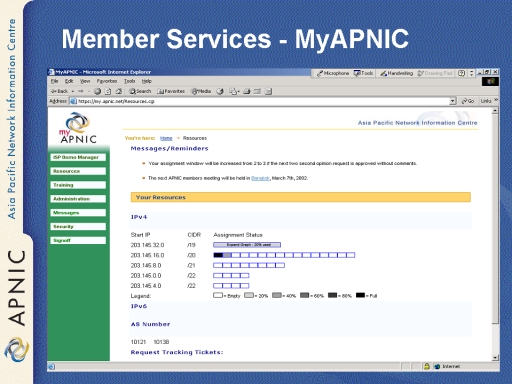512x384 pixels.
Task: Open the Back button history dropdown arrow
Action: (73, 91)
